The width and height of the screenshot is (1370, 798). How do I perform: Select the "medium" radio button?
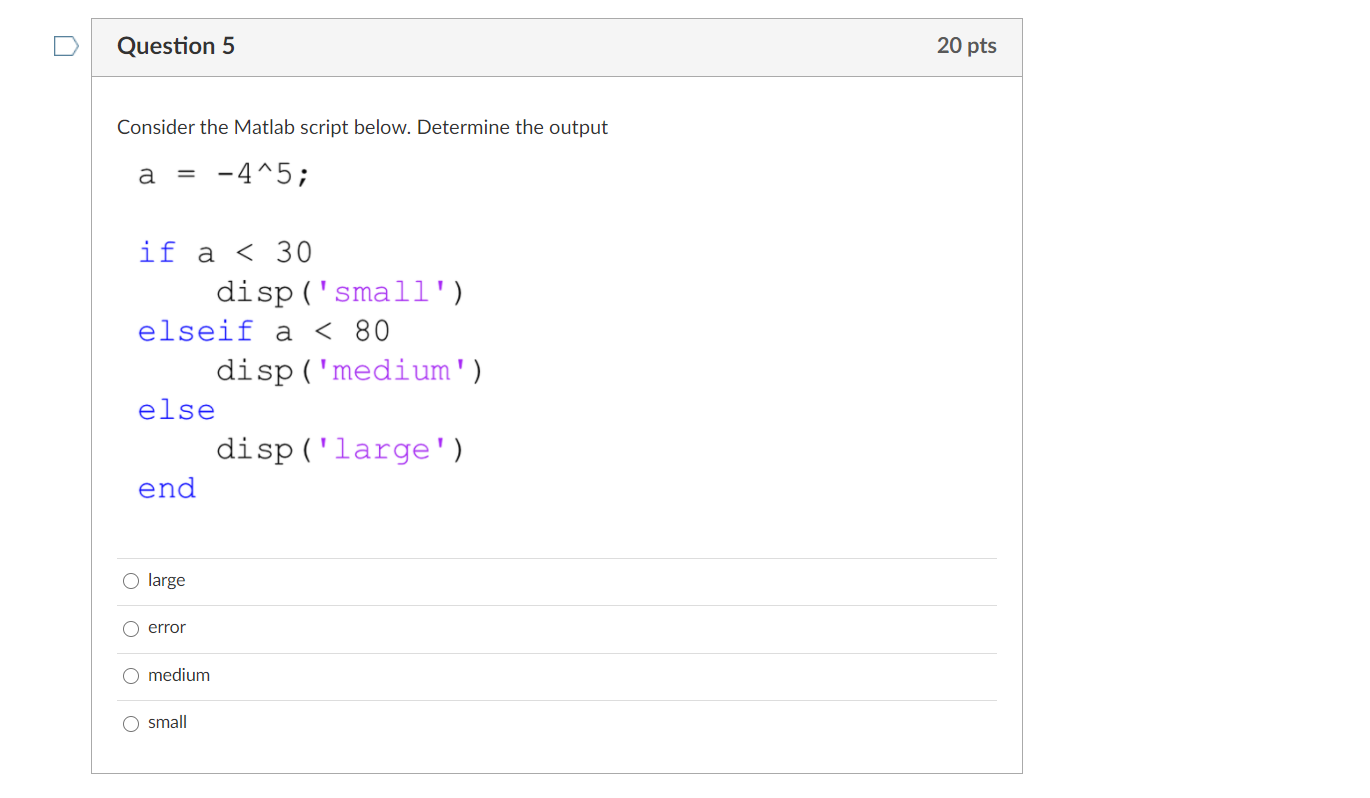coord(130,675)
